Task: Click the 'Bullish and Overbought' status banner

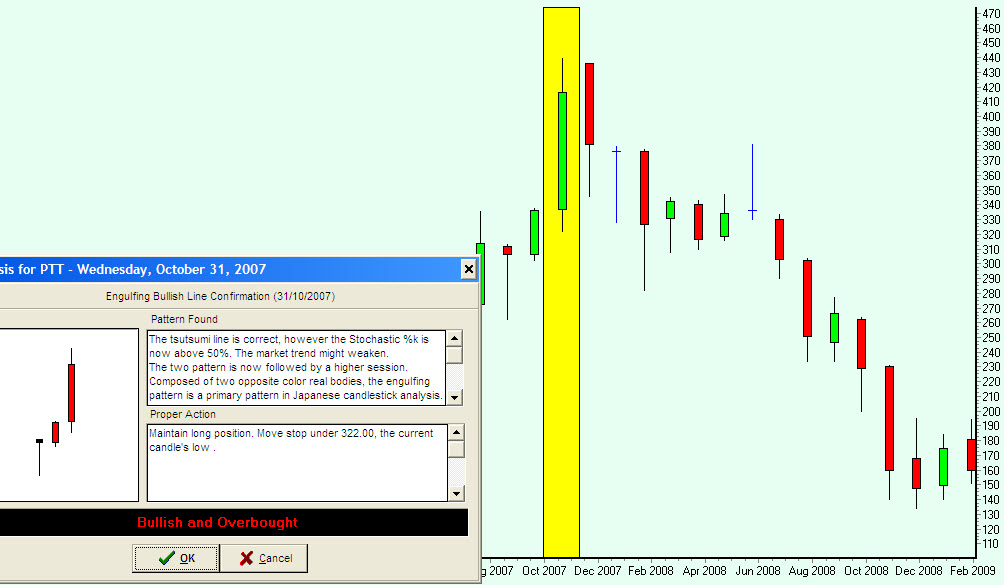Action: click(x=233, y=522)
